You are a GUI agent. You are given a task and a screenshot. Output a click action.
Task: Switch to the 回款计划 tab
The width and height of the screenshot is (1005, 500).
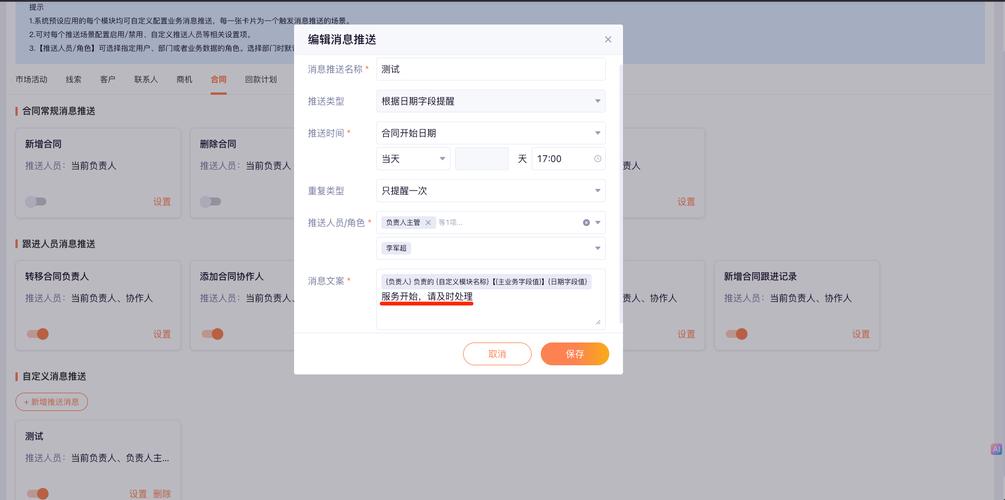tap(261, 79)
